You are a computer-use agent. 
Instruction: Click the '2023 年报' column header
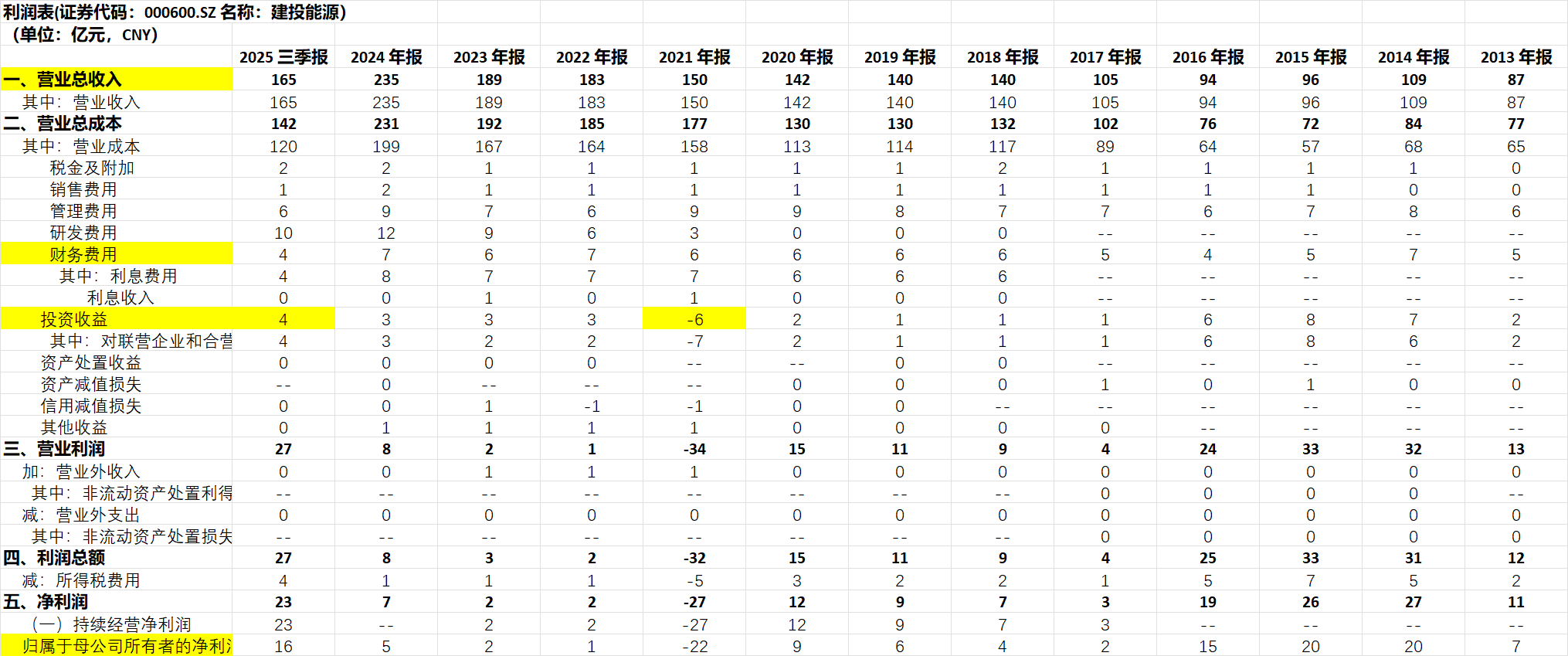pyautogui.click(x=489, y=57)
